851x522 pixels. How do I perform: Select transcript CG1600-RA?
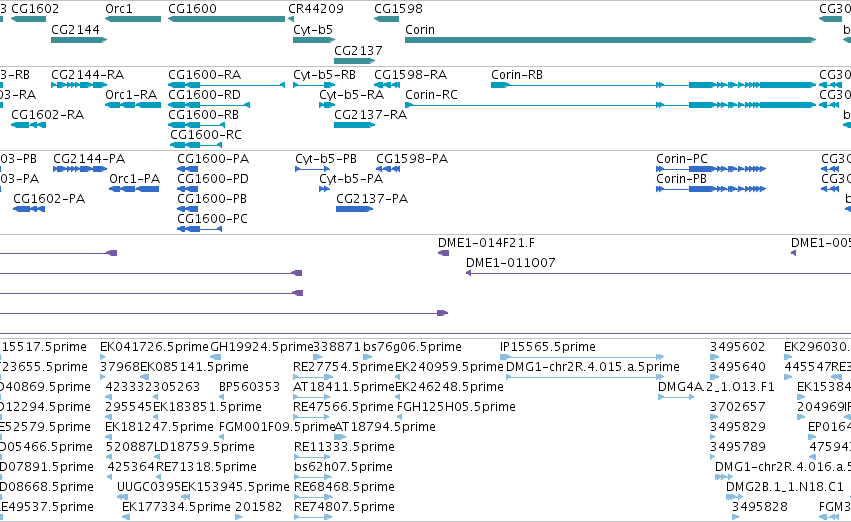pyautogui.click(x=226, y=85)
